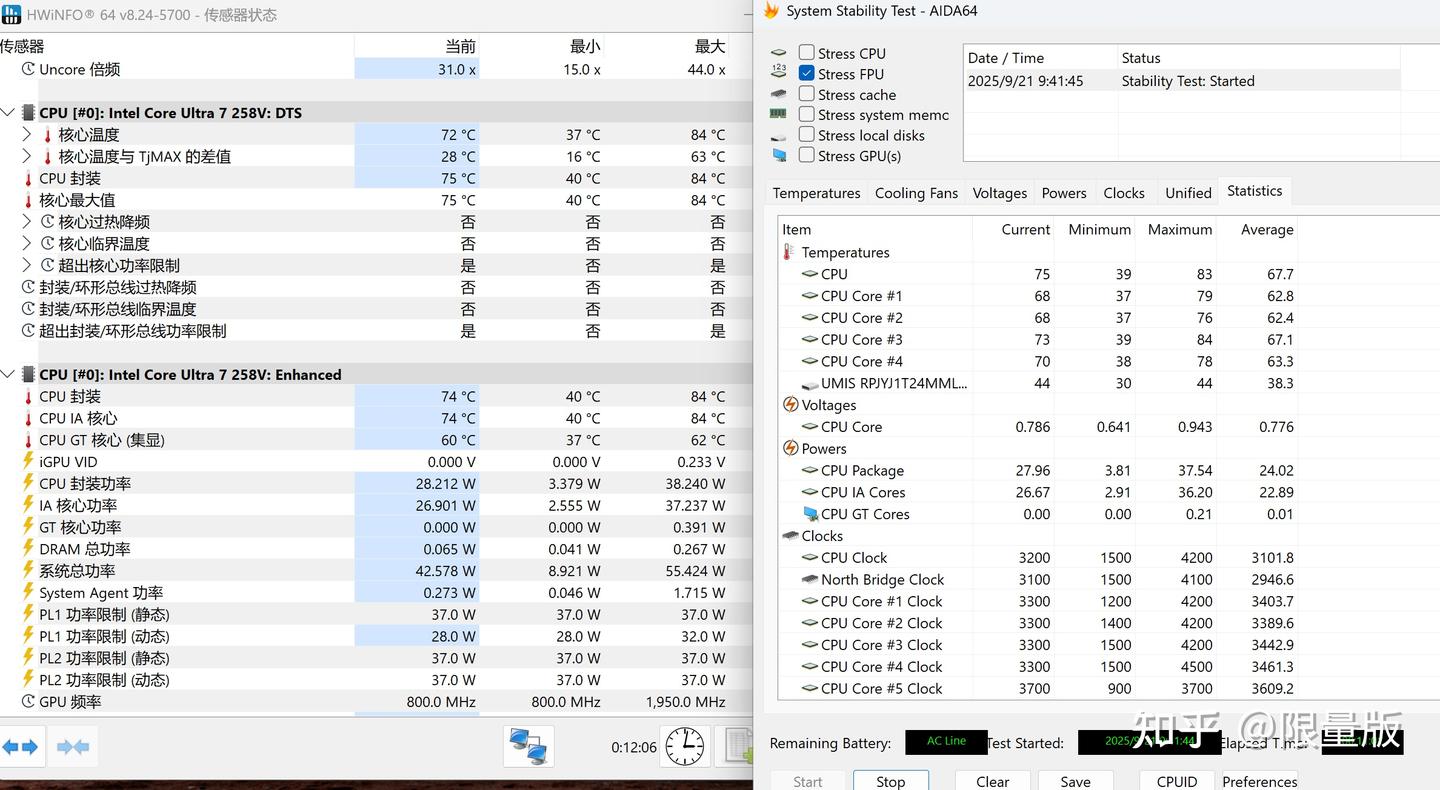This screenshot has width=1440, height=790.
Task: Click Clocks group chip icon in AIDA64
Action: [791, 536]
